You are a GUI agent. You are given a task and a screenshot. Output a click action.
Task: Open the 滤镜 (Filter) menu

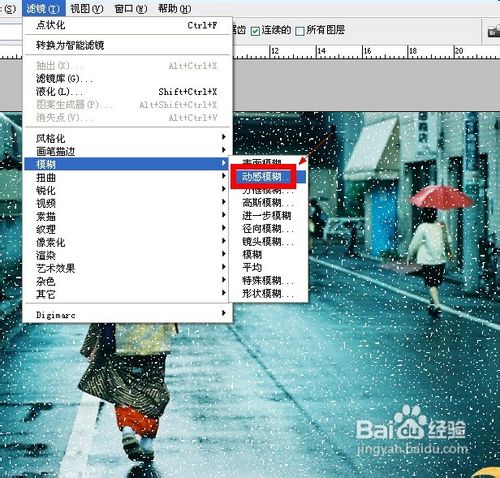click(x=43, y=8)
